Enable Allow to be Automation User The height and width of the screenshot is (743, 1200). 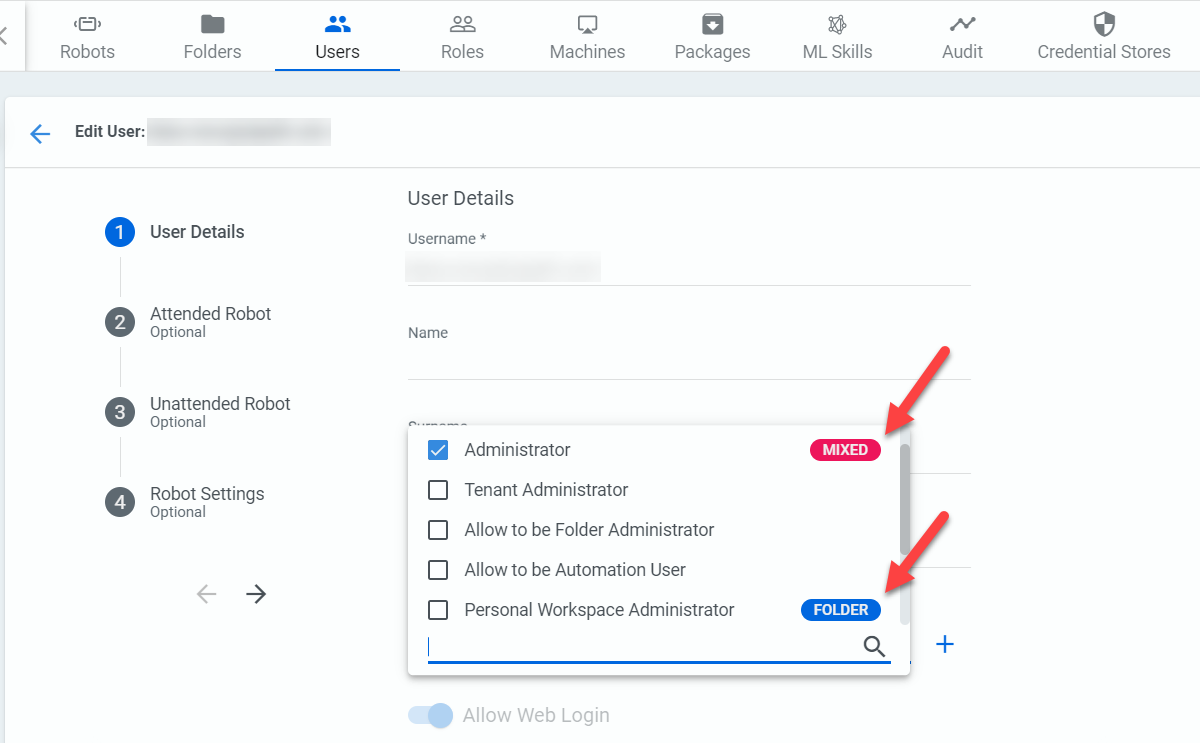[438, 570]
